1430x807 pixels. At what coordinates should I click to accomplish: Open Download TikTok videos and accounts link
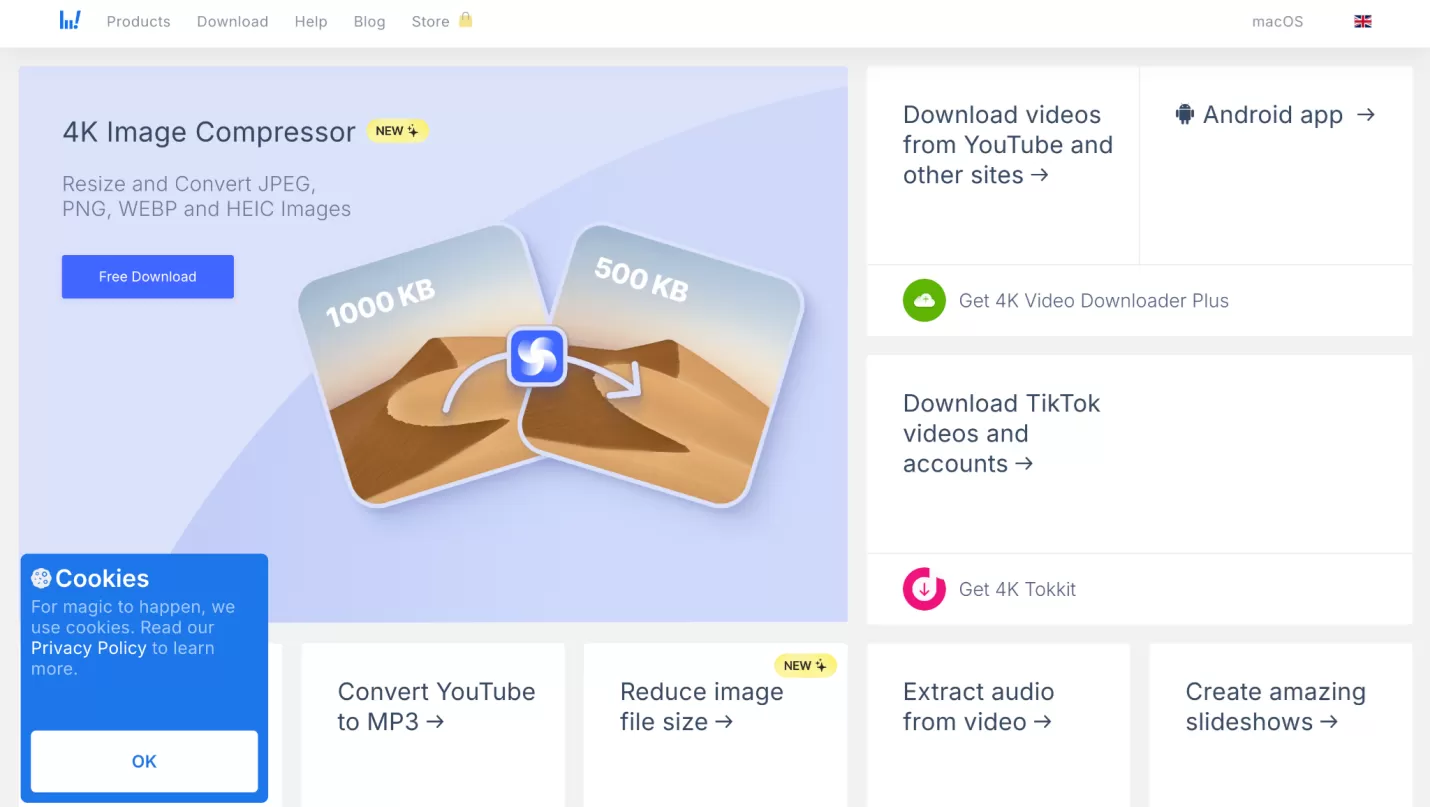click(x=1001, y=433)
